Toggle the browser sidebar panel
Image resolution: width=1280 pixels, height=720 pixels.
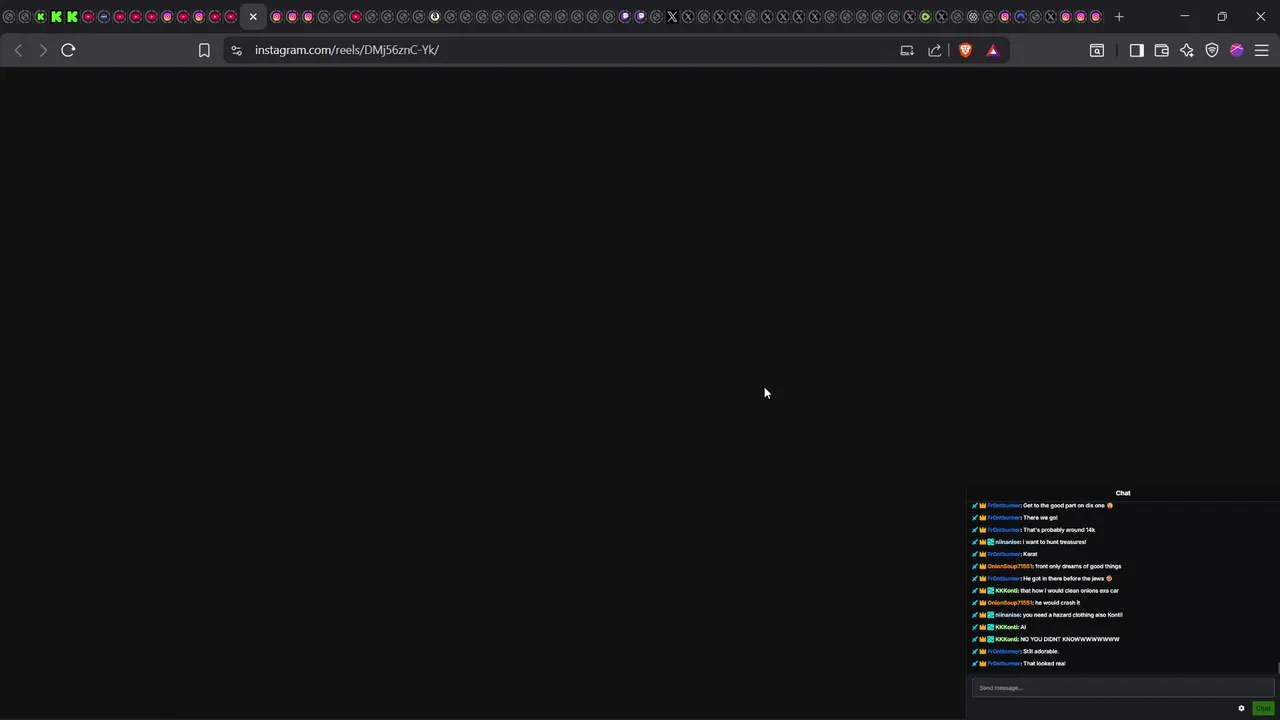(x=1137, y=50)
